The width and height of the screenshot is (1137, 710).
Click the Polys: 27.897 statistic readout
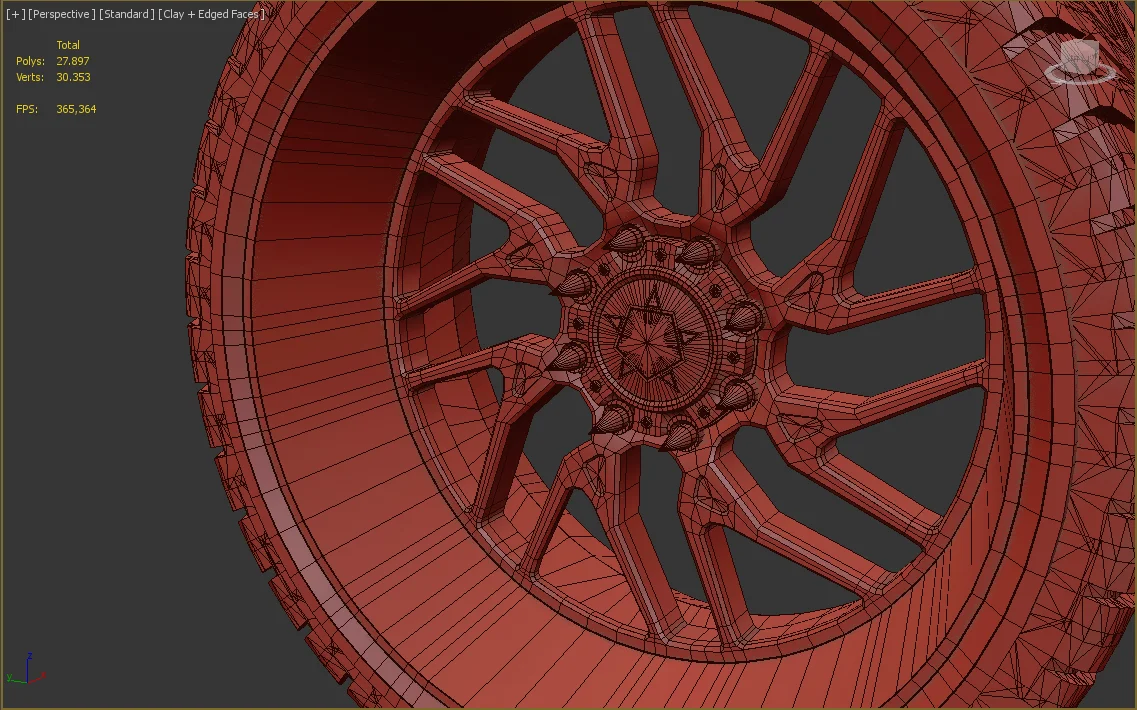pyautogui.click(x=52, y=60)
